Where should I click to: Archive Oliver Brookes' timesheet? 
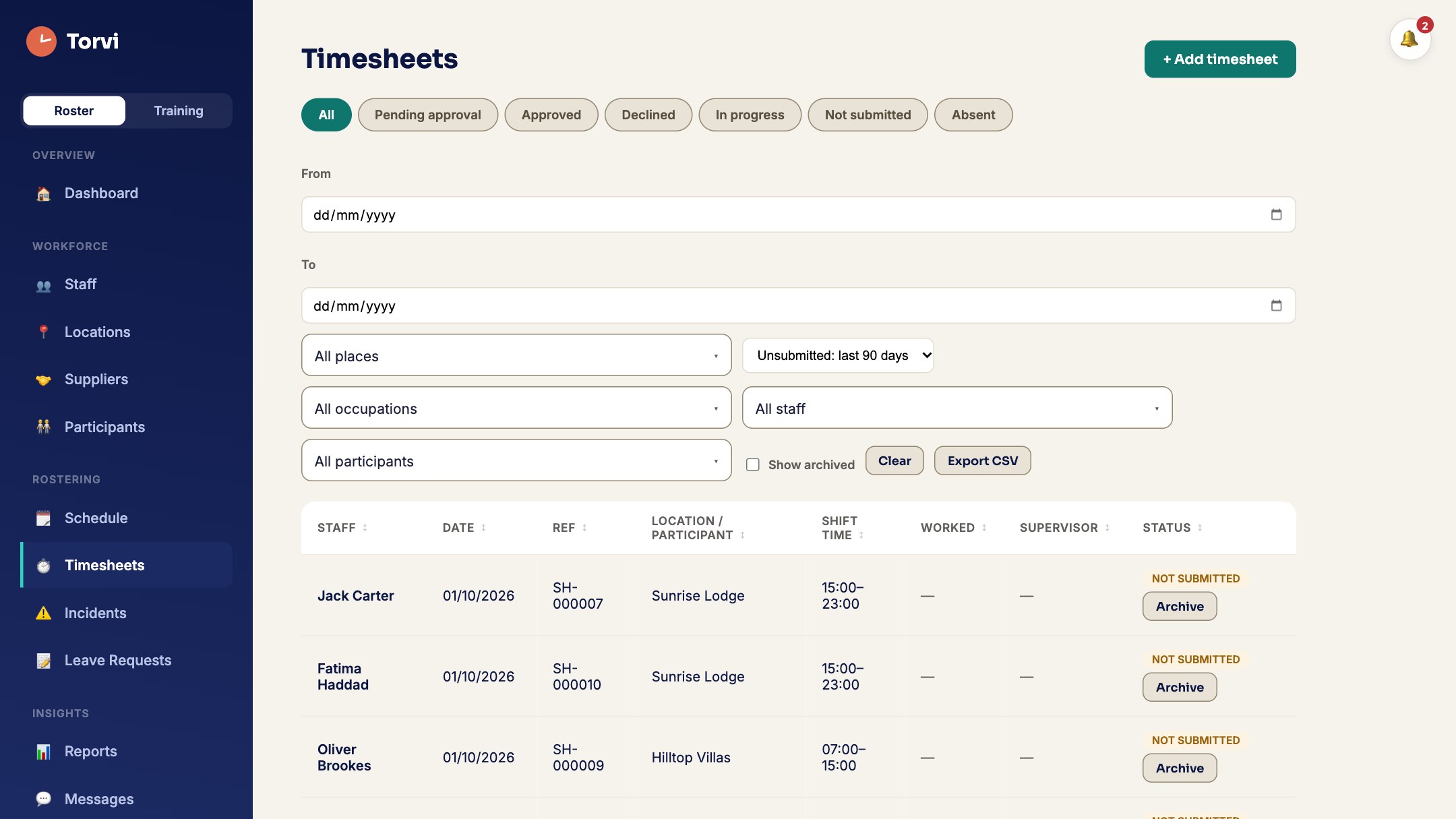tap(1180, 768)
